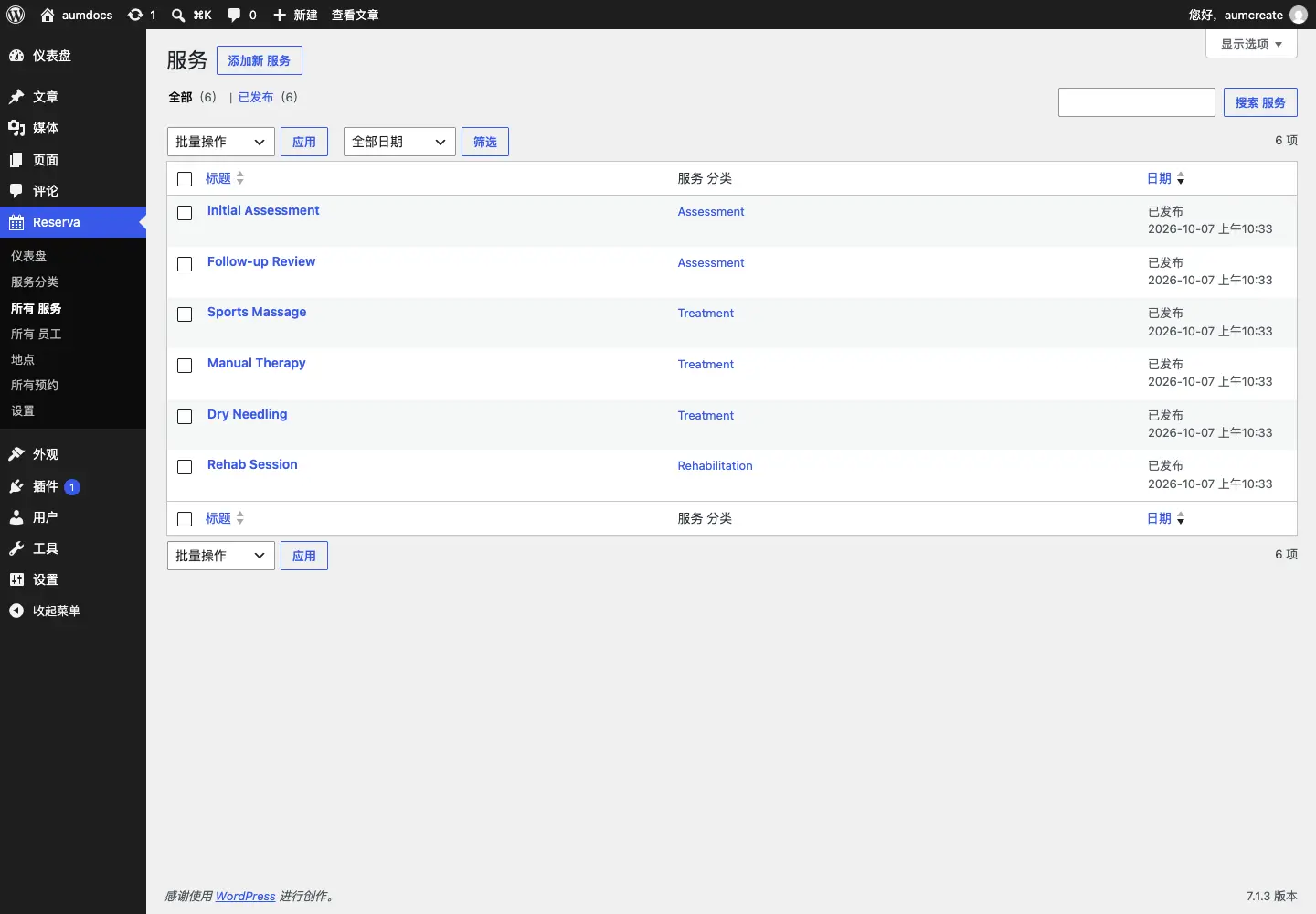Screen dimensions: 1316x914
Task: Check the box for Follow-up Review
Action: [185, 264]
